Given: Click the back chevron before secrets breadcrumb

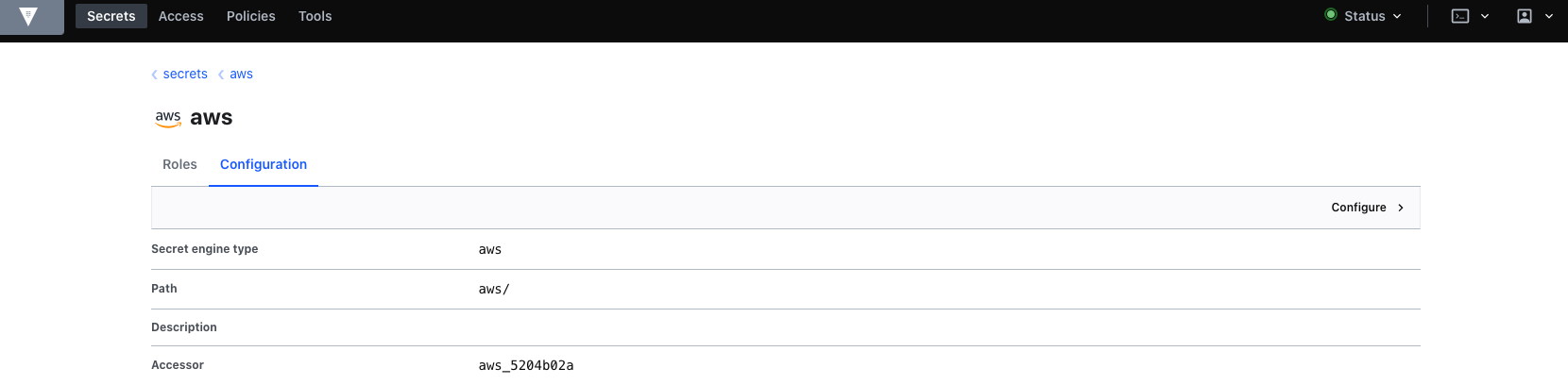Looking at the screenshot, I should tap(155, 75).
